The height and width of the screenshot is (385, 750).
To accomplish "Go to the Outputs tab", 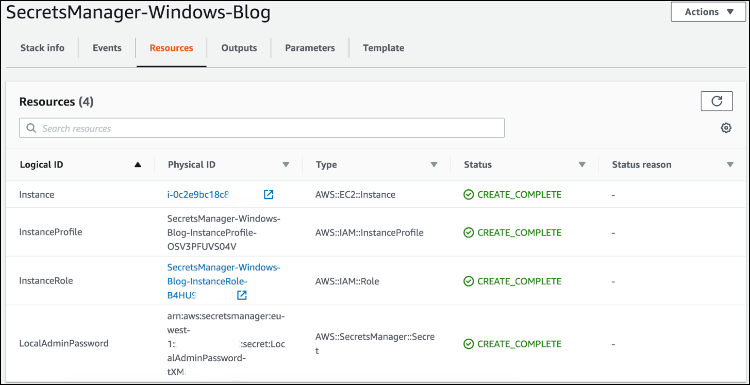I will tap(239, 48).
